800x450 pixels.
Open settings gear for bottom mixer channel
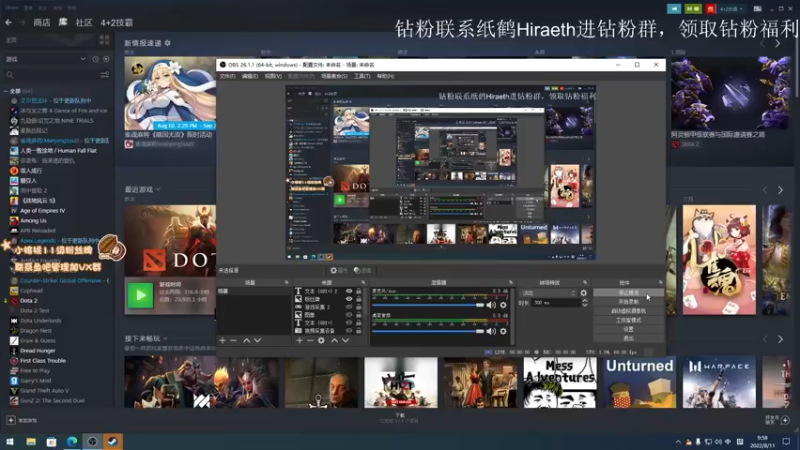pos(503,331)
